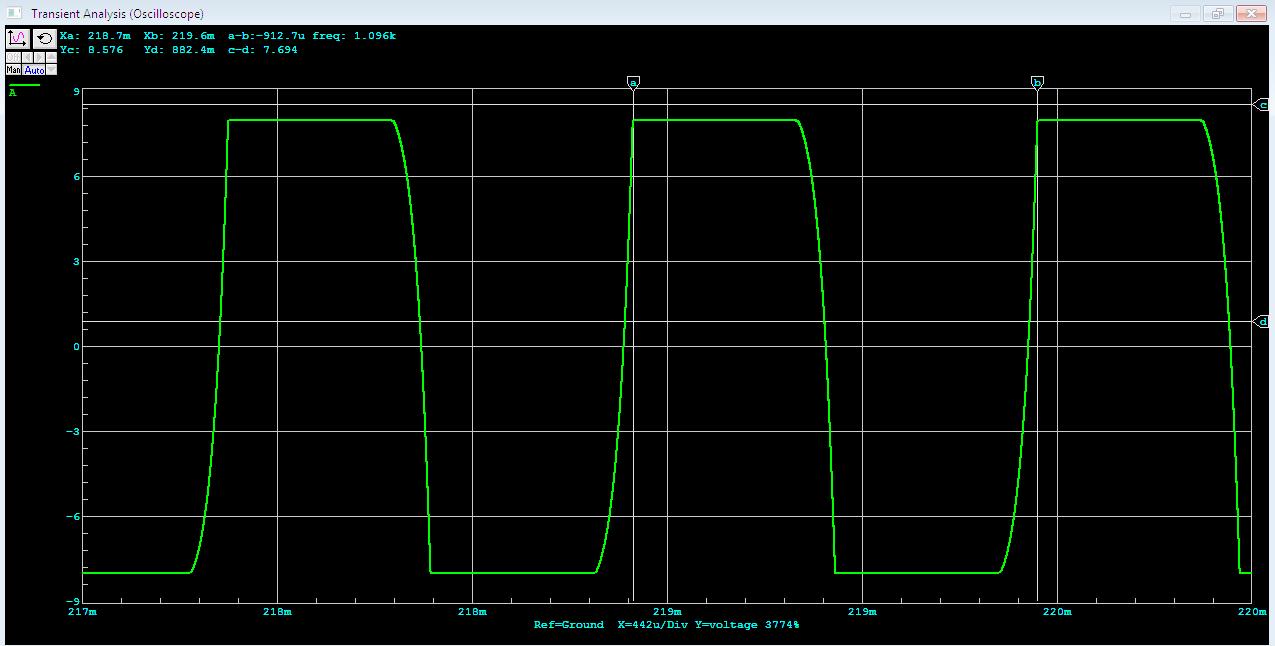Image resolution: width=1275 pixels, height=646 pixels.
Task: Enable Auto mode
Action: pos(34,70)
